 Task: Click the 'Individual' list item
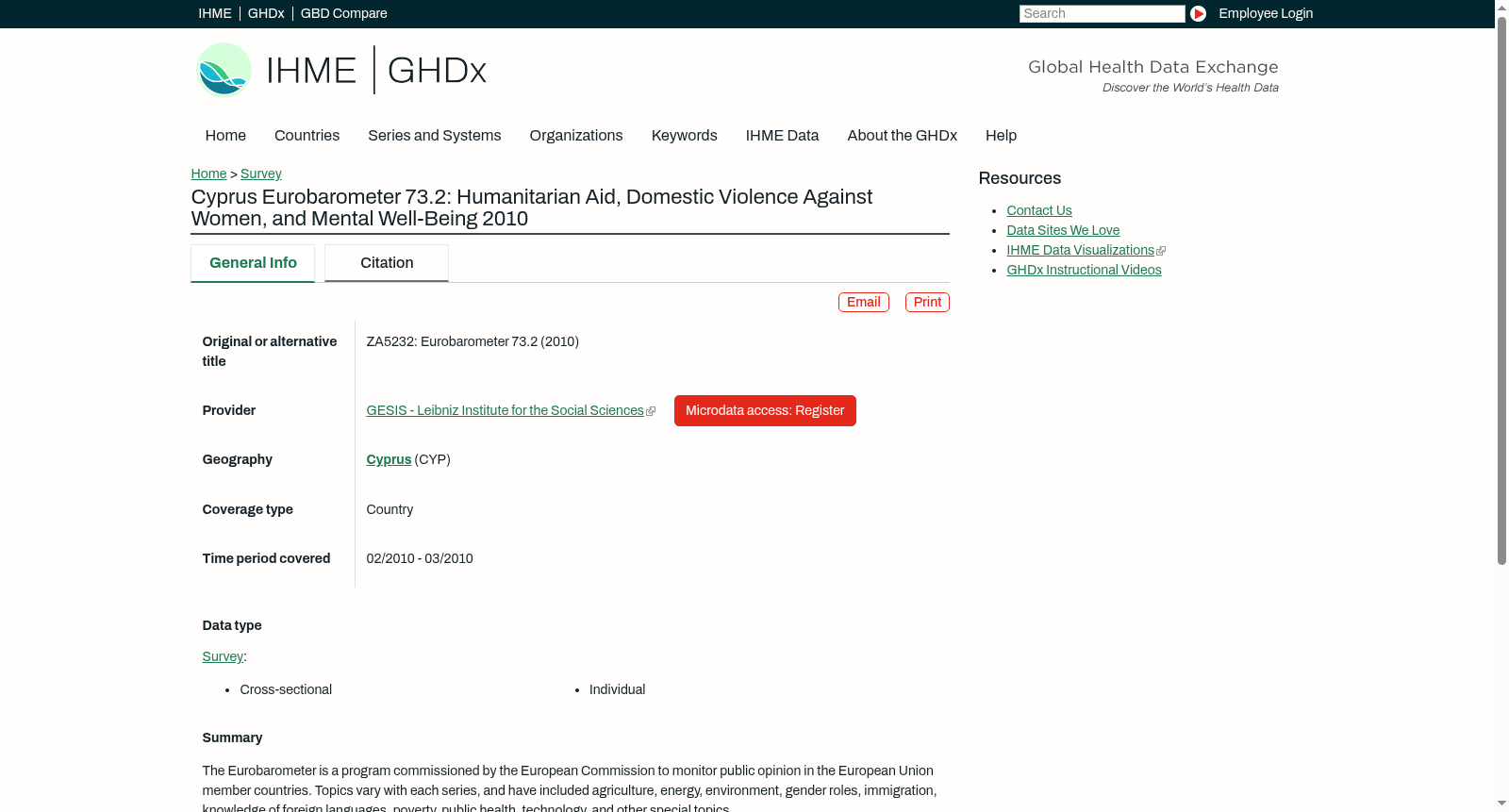pos(618,689)
